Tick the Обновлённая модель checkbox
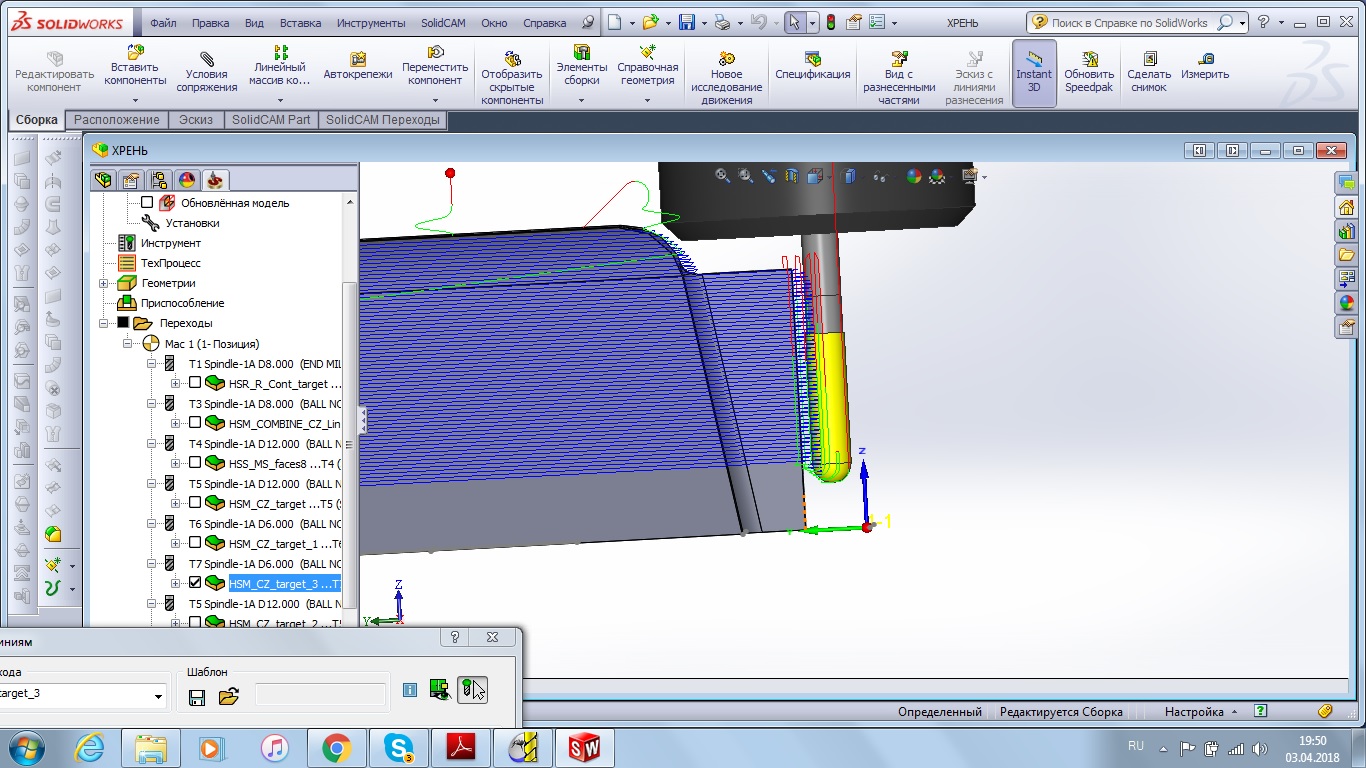Viewport: 1366px width, 768px height. [x=147, y=203]
